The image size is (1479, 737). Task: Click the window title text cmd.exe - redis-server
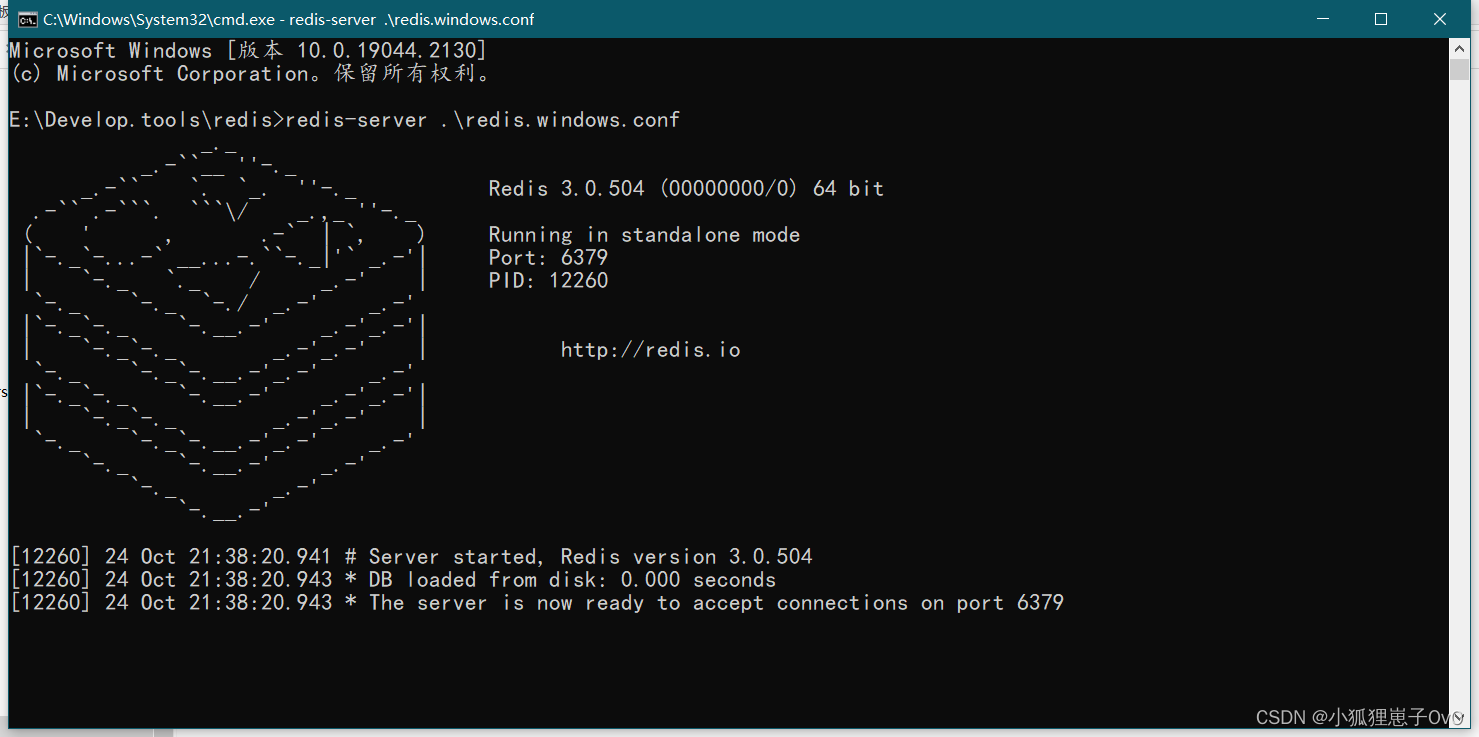[289, 20]
